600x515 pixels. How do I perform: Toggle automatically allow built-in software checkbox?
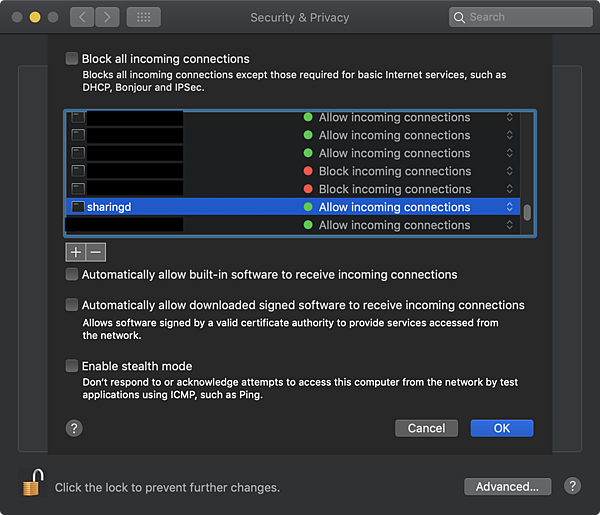[x=72, y=274]
